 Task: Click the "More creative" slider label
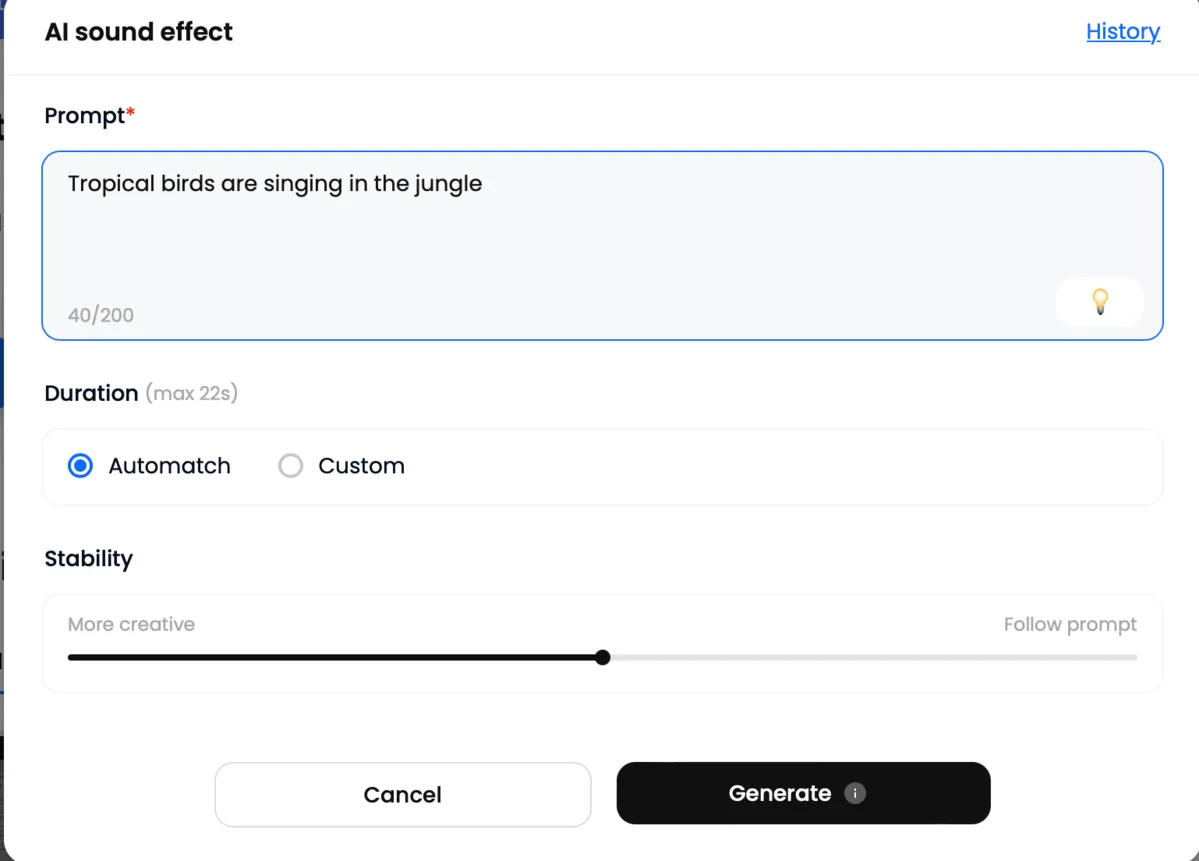pos(131,624)
